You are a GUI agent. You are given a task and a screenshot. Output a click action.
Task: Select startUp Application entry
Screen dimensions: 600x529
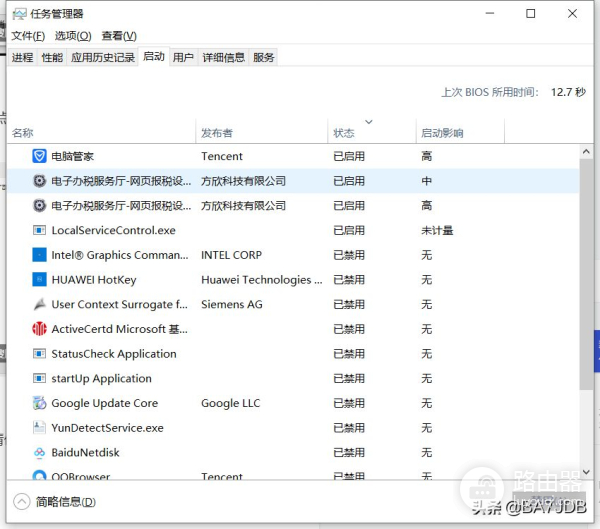tap(101, 379)
